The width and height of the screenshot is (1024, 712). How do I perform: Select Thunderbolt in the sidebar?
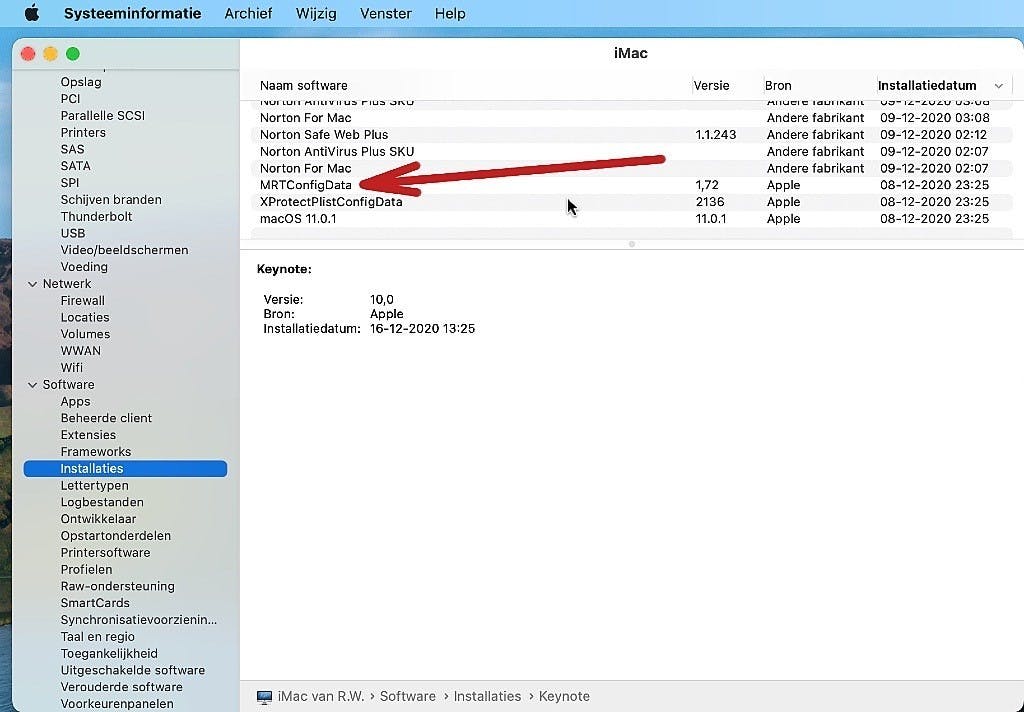(96, 216)
